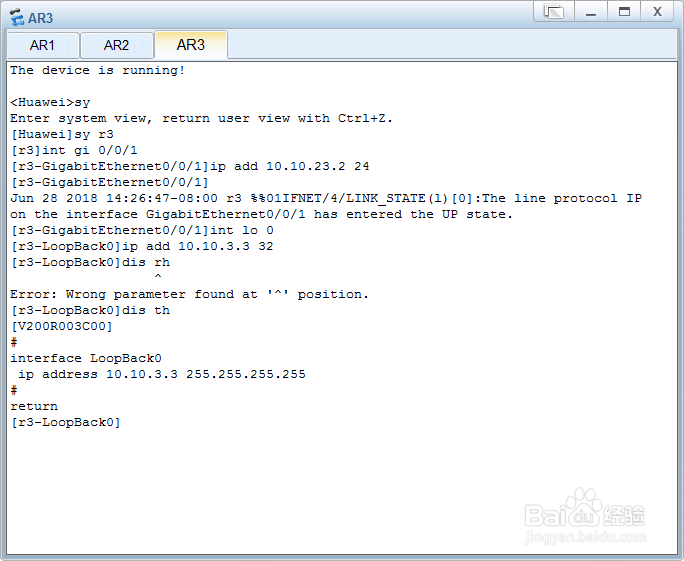Click the 'return' line in the output
Screen dimensions: 684x561
click(x=34, y=407)
